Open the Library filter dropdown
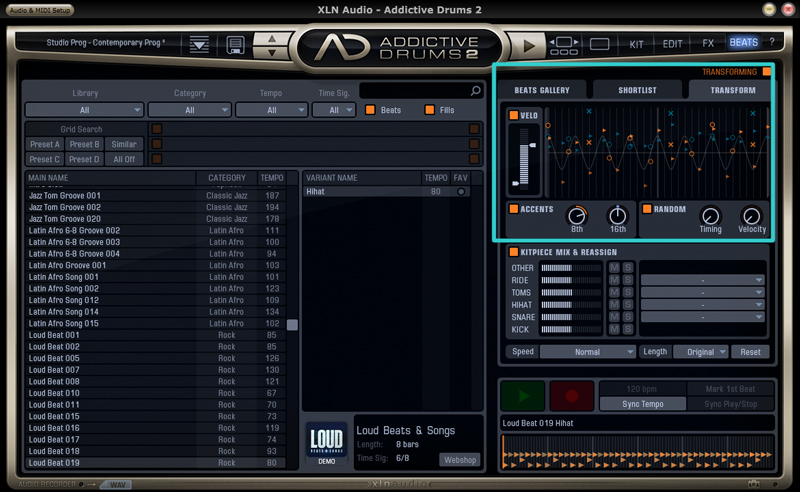The height and width of the screenshot is (492, 800). coord(84,110)
